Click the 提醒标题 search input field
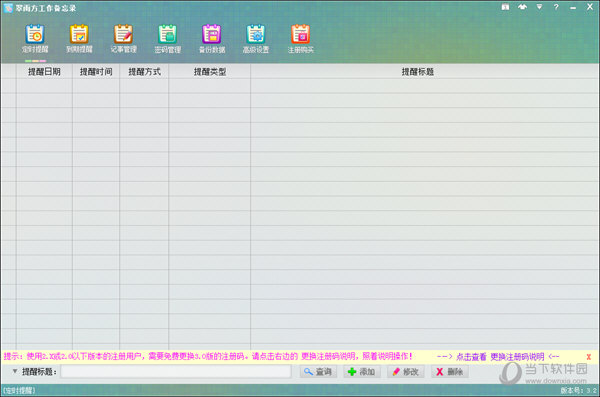This screenshot has height=397, width=600. coord(176,371)
